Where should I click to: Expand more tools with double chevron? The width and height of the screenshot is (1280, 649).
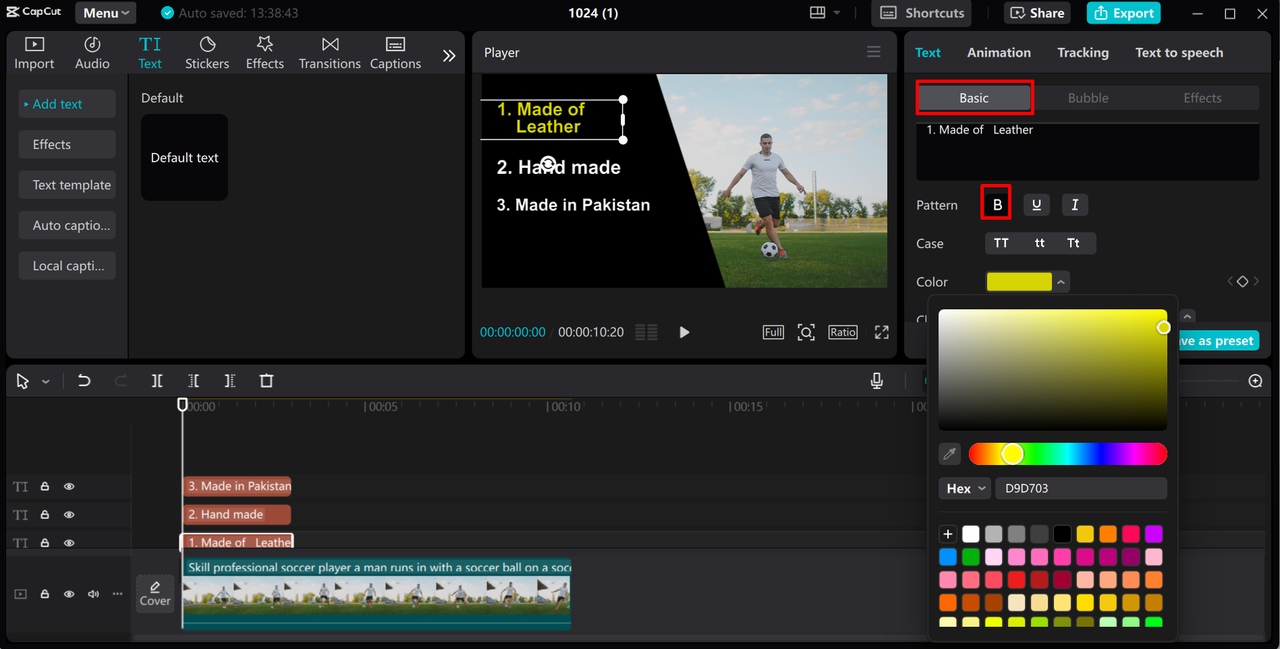tap(449, 56)
